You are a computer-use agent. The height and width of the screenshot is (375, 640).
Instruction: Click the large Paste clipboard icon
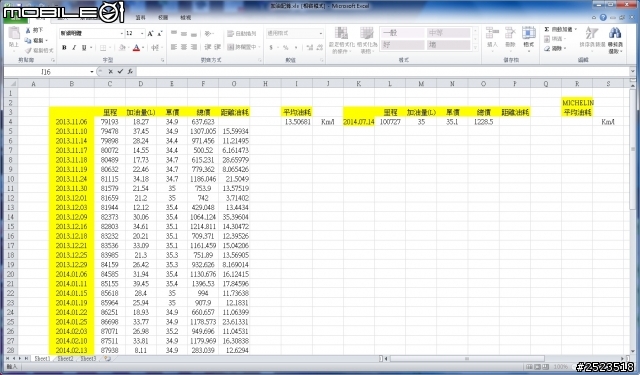14,34
